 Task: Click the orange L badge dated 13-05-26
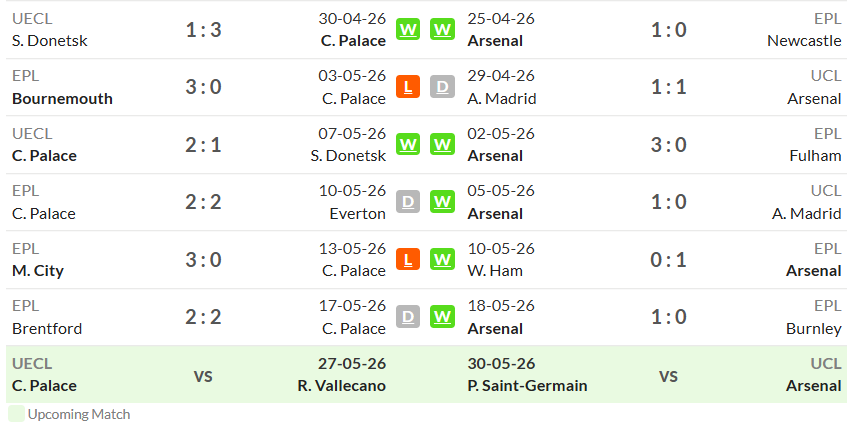click(408, 259)
